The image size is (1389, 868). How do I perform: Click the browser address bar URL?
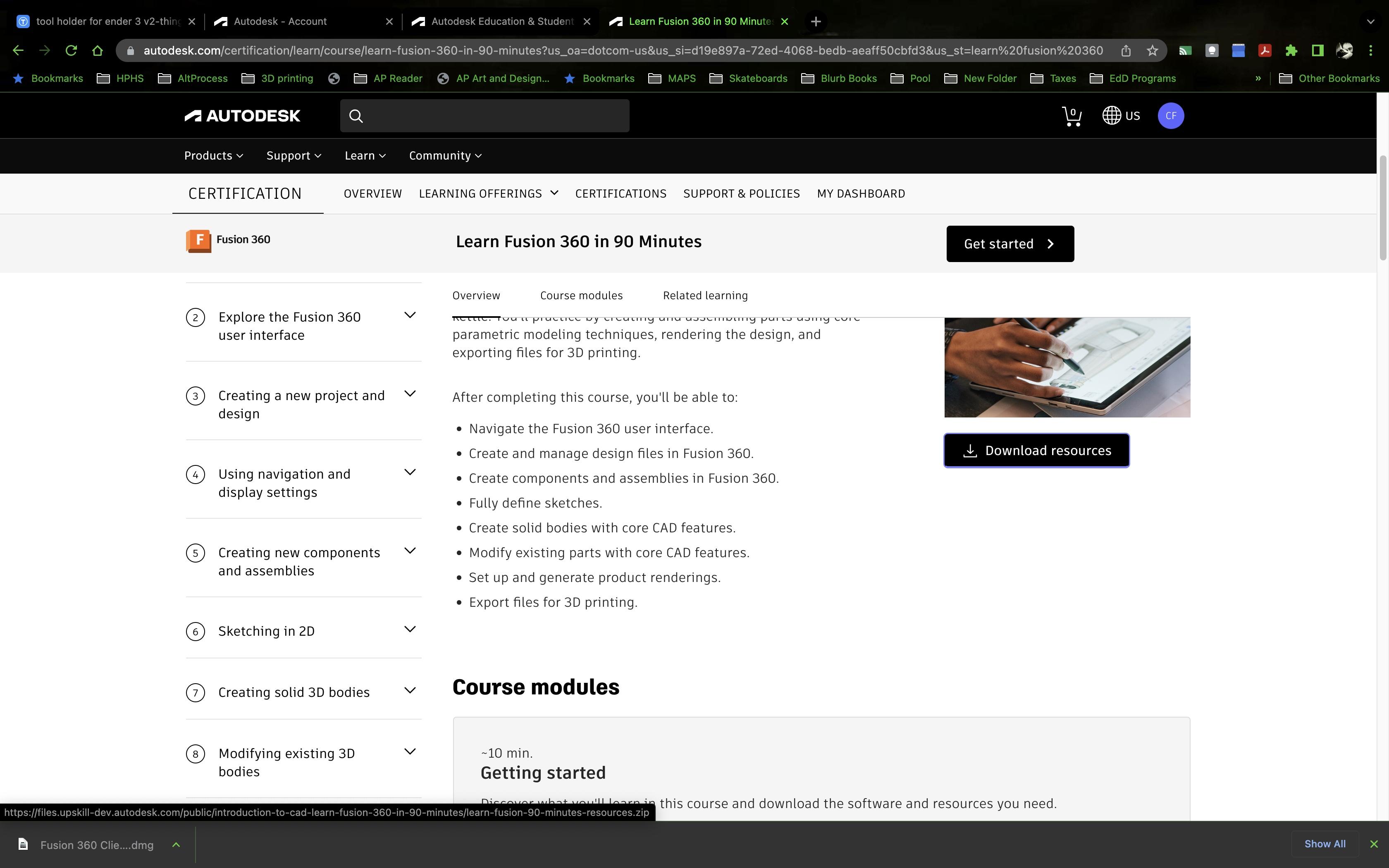pyautogui.click(x=623, y=50)
